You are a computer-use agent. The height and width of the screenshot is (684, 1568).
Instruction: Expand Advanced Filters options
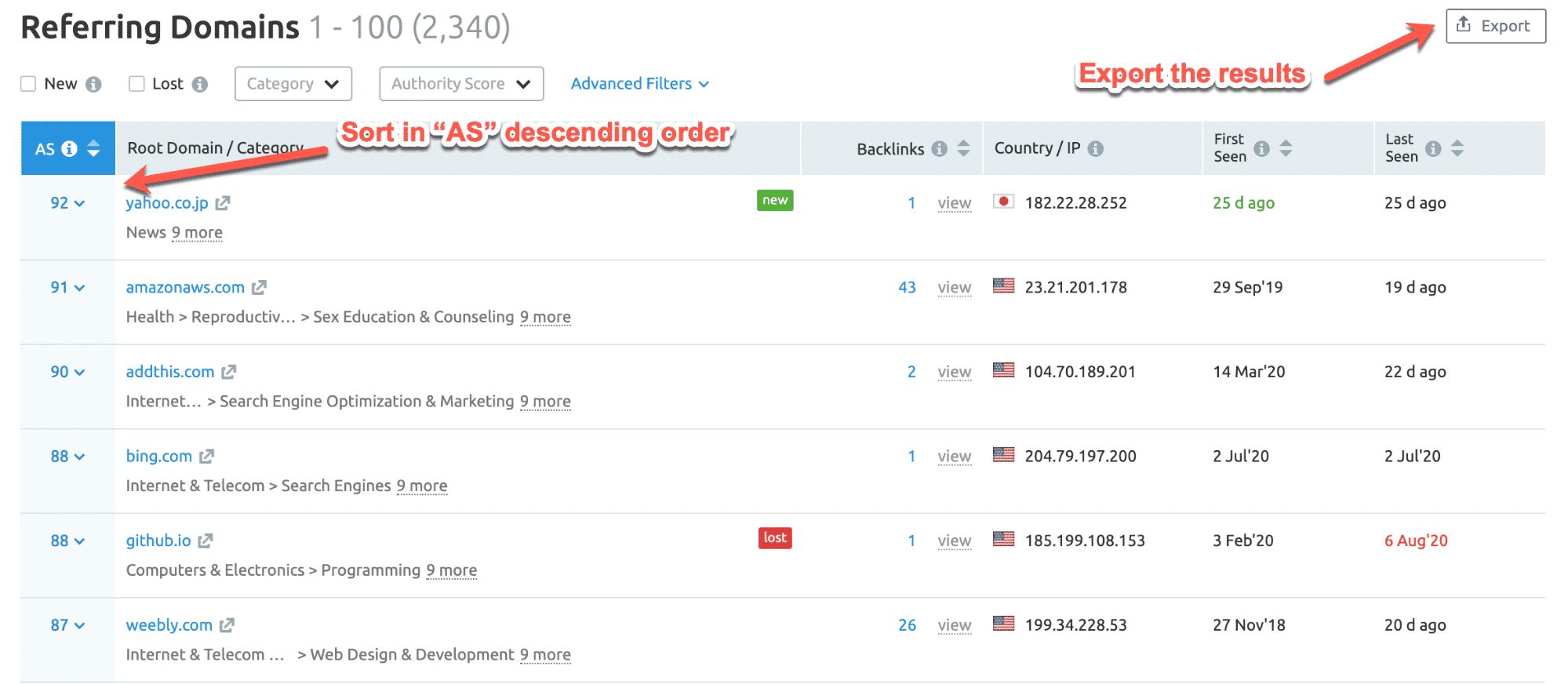click(x=639, y=84)
